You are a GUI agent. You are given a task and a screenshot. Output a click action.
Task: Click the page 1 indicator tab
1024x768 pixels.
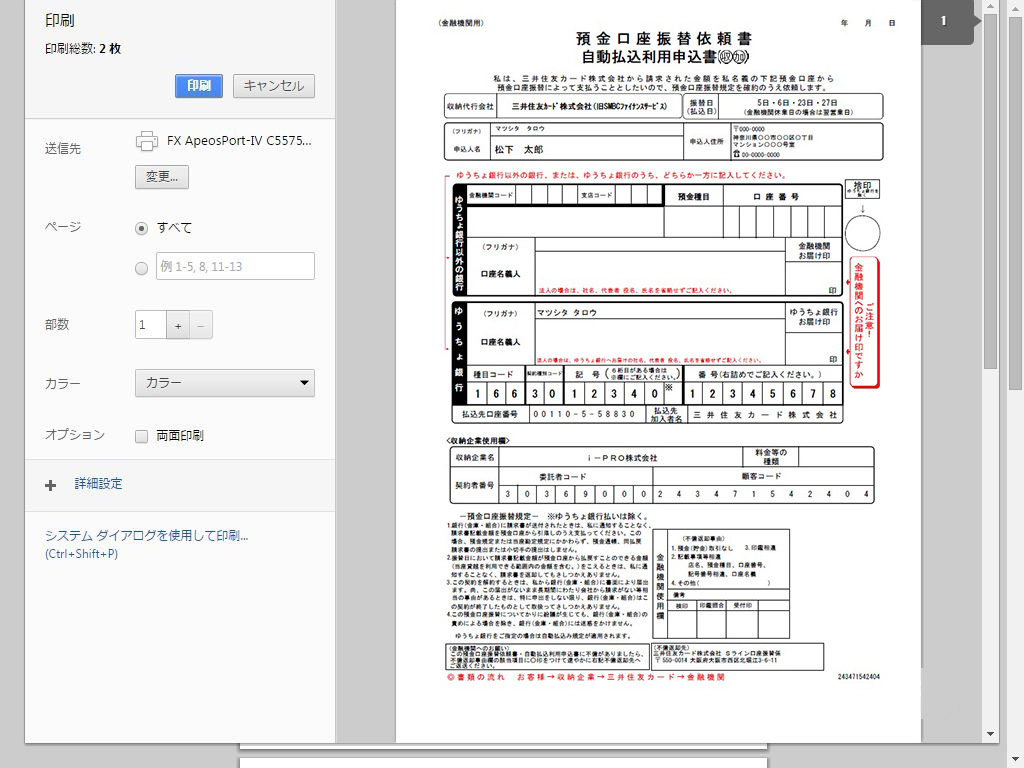(945, 21)
